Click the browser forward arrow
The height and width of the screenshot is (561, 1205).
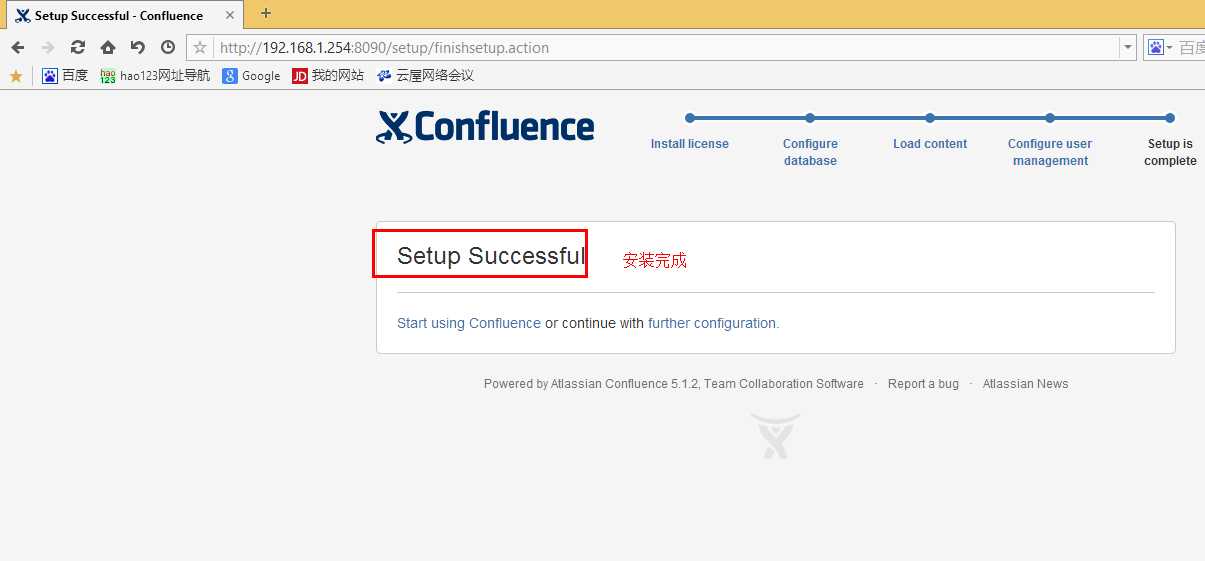(48, 47)
